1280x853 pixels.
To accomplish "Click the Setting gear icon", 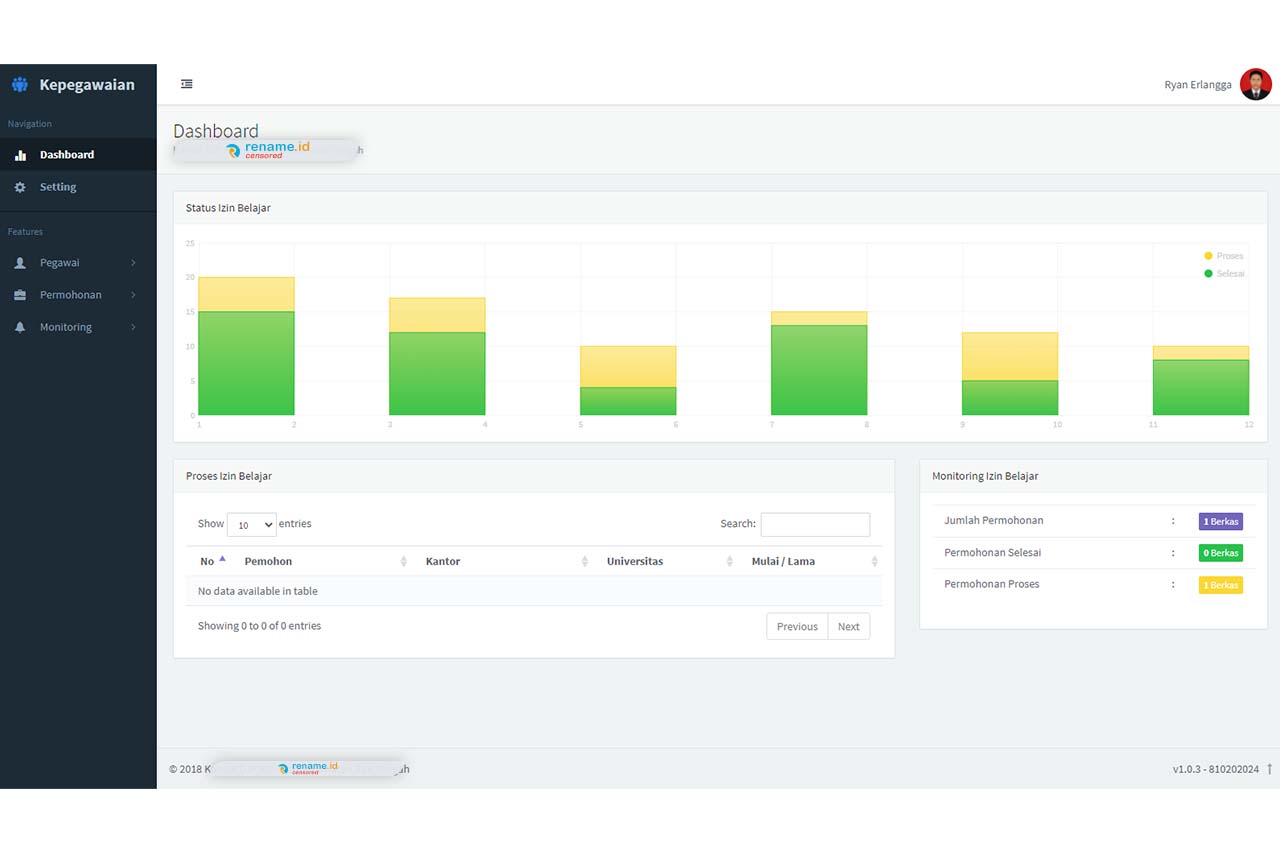I will pos(20,187).
